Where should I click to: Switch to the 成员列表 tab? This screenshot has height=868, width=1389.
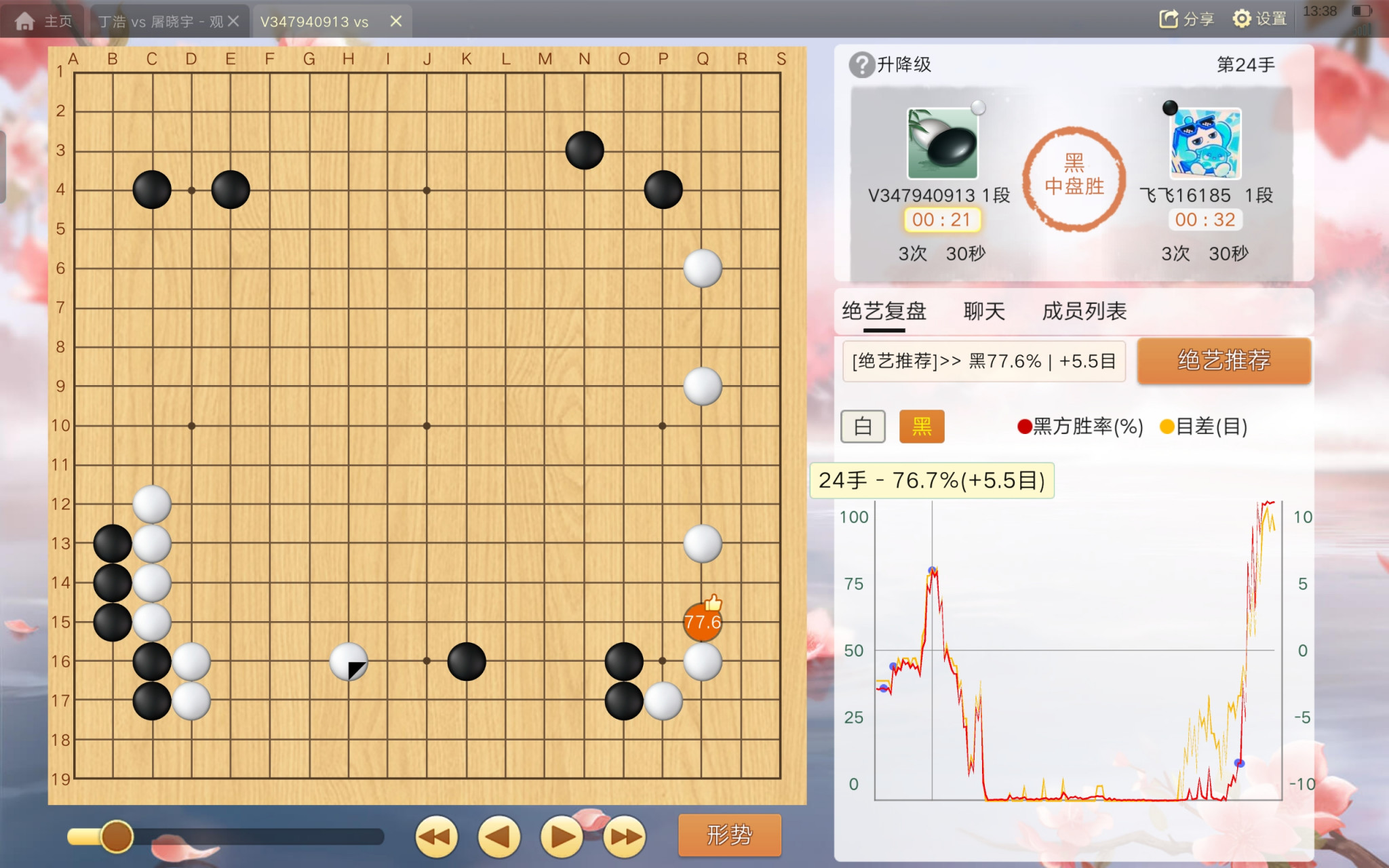pos(1084,311)
